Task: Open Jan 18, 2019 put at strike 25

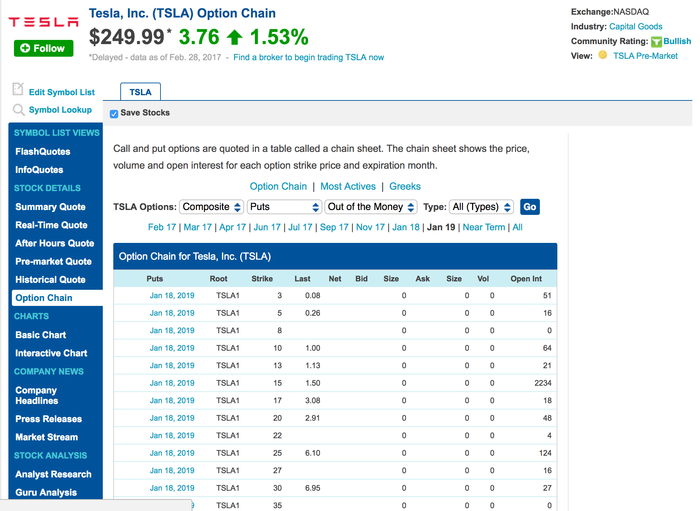Action: tap(172, 453)
